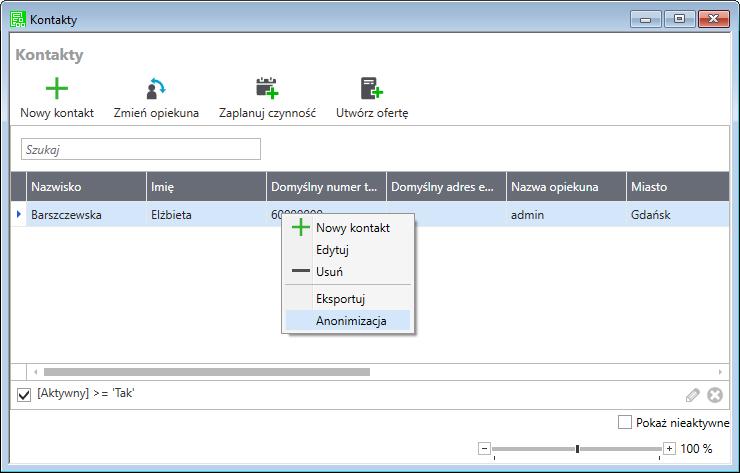Screen dimensions: 740x473
Task: Clear the filter with the round X icon
Action: coord(715,395)
